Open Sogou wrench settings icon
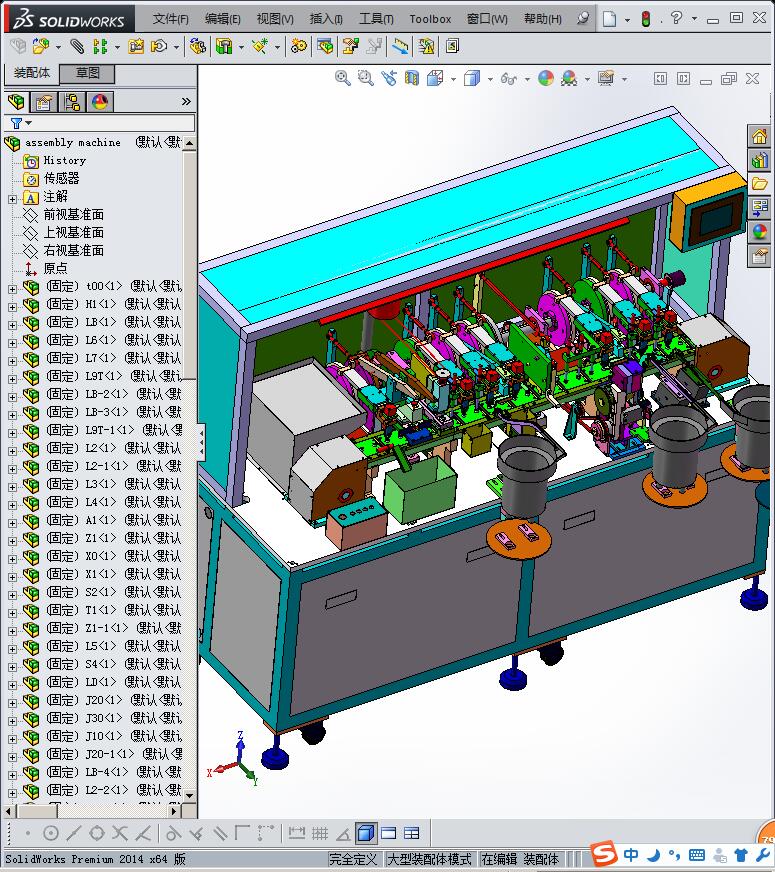This screenshot has height=872, width=775. (x=763, y=854)
